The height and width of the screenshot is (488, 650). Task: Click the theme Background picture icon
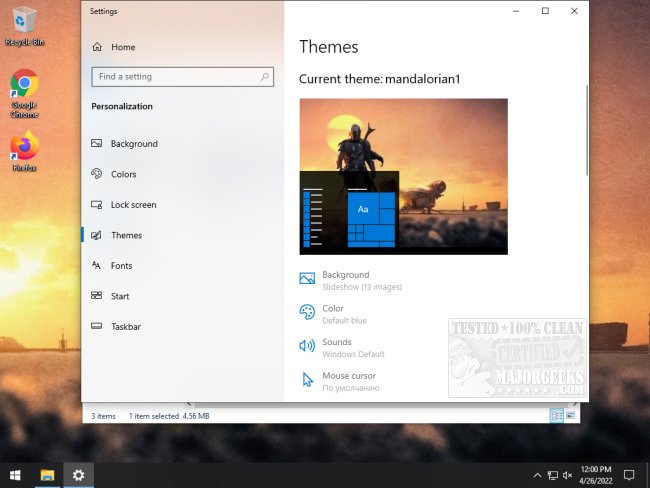click(307, 278)
